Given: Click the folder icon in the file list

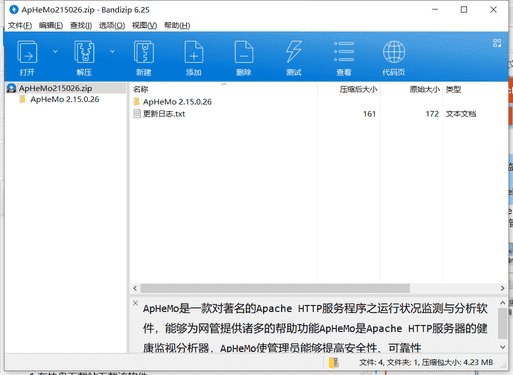Looking at the screenshot, I should coord(137,101).
